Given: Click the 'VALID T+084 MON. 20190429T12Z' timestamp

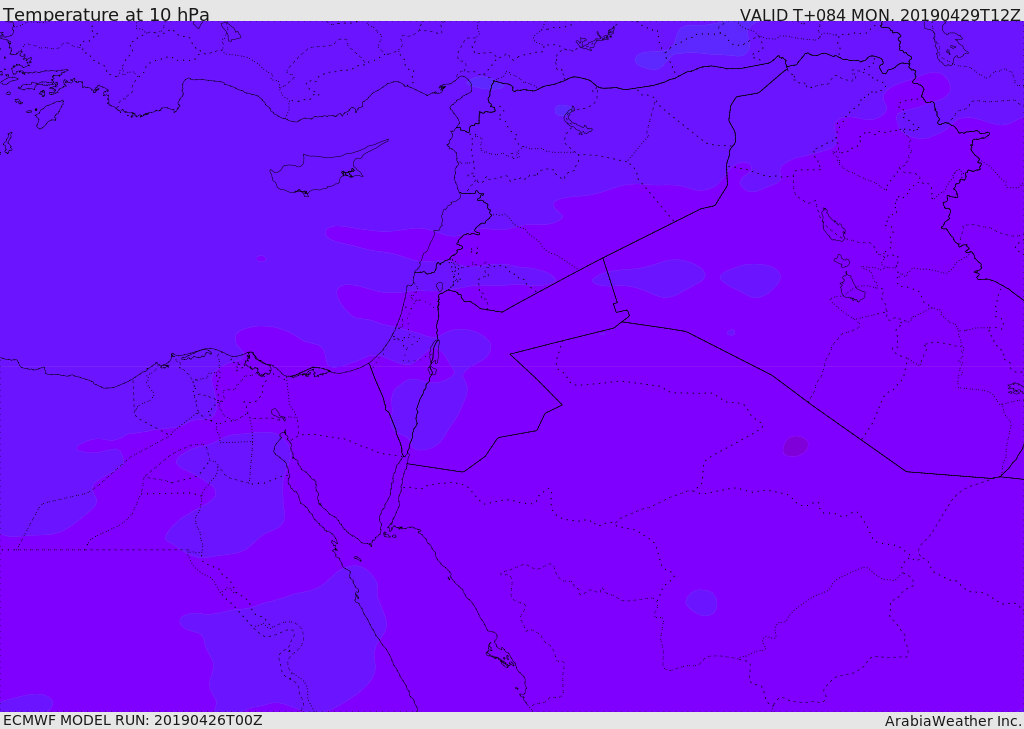Looking at the screenshot, I should [880, 14].
